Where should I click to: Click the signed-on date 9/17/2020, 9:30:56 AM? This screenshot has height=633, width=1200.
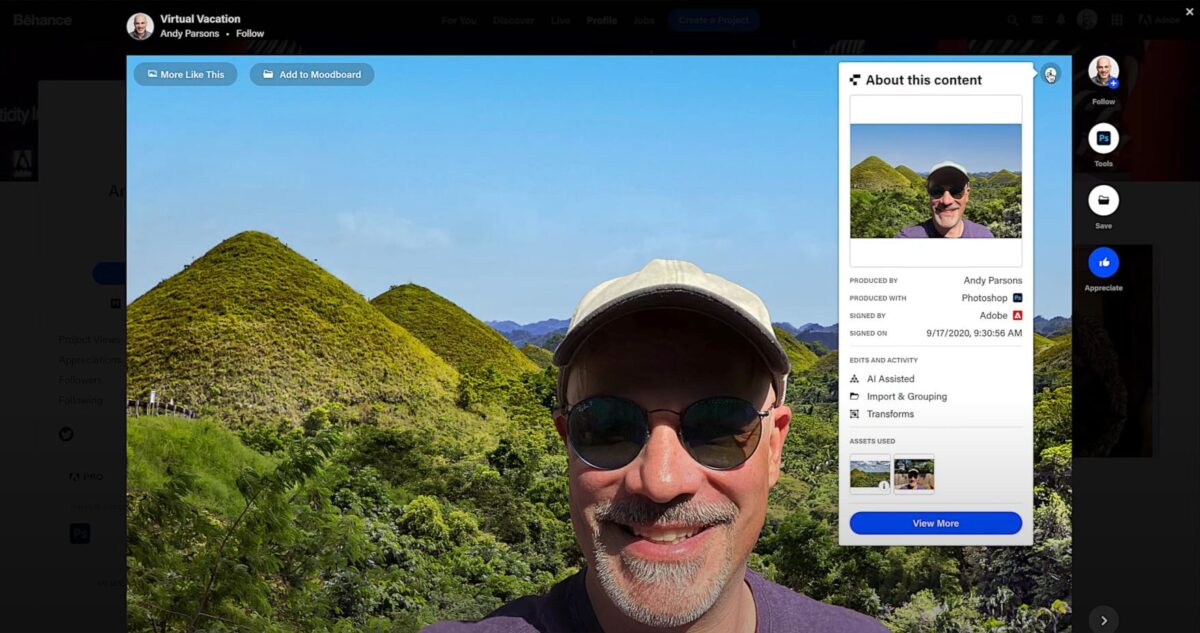975,333
